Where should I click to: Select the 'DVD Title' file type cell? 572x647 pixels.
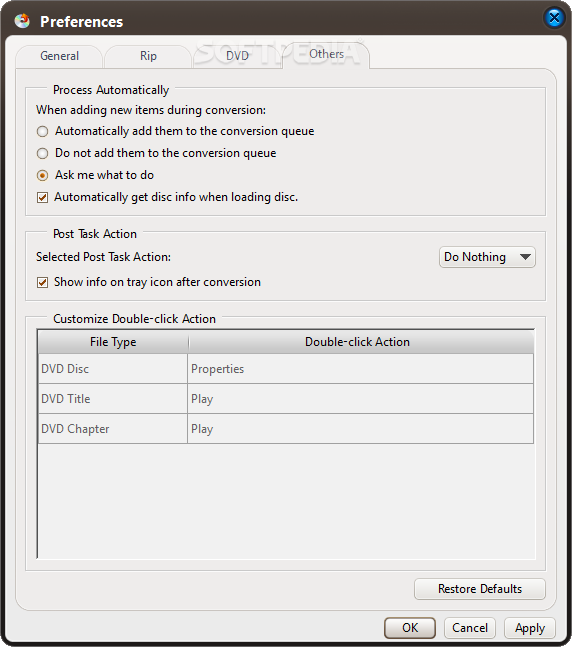pos(113,399)
